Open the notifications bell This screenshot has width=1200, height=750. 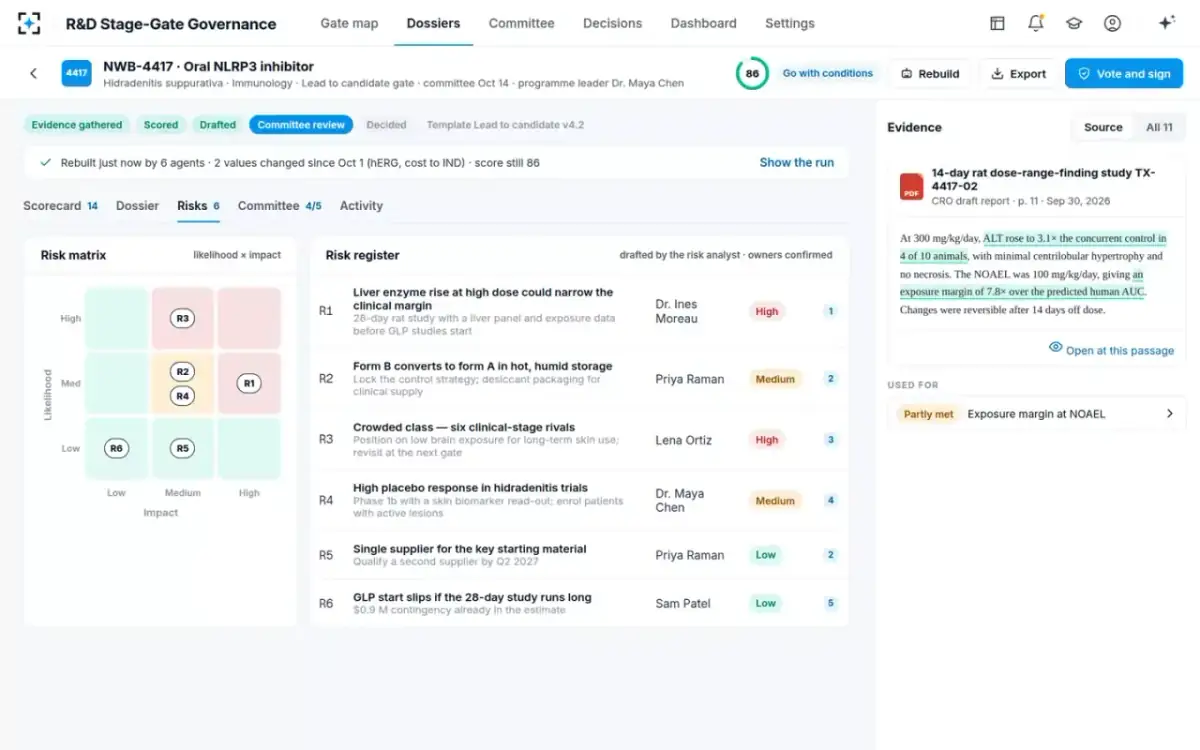click(1036, 23)
